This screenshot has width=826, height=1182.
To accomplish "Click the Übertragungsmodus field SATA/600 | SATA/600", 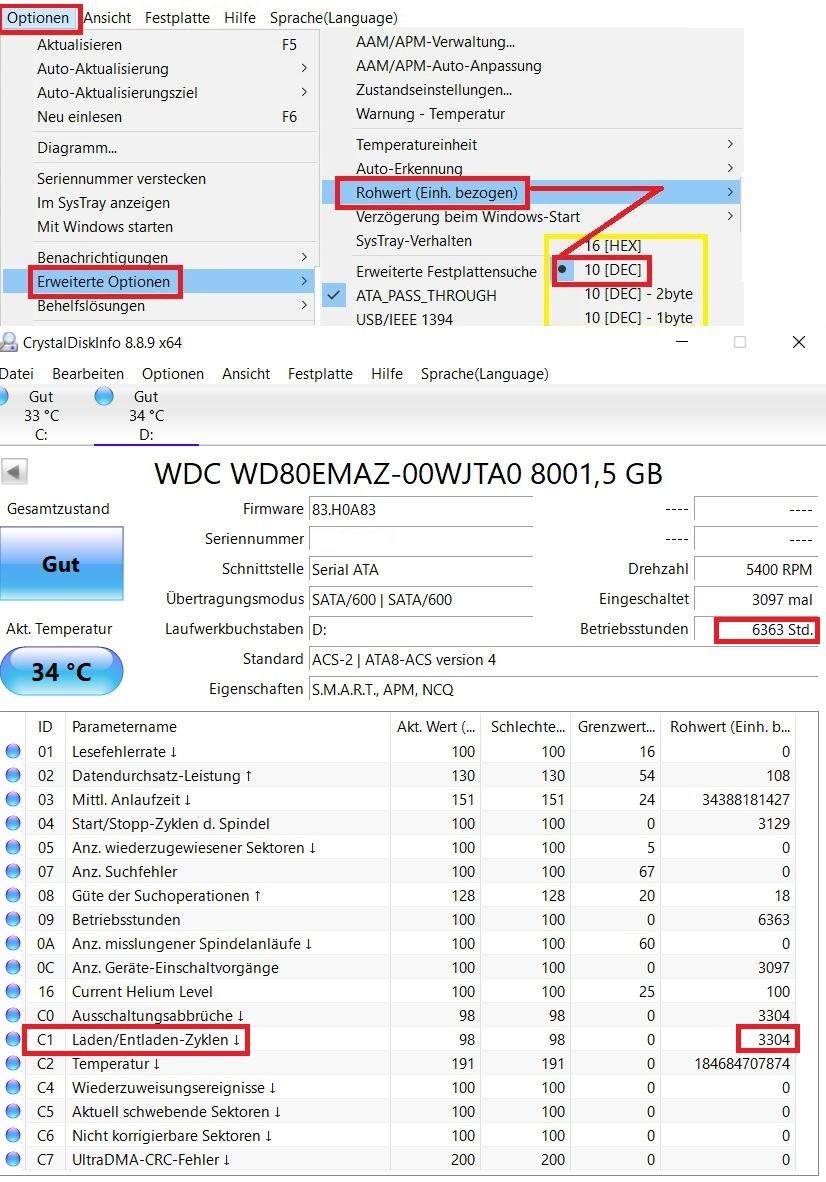I will click(421, 599).
